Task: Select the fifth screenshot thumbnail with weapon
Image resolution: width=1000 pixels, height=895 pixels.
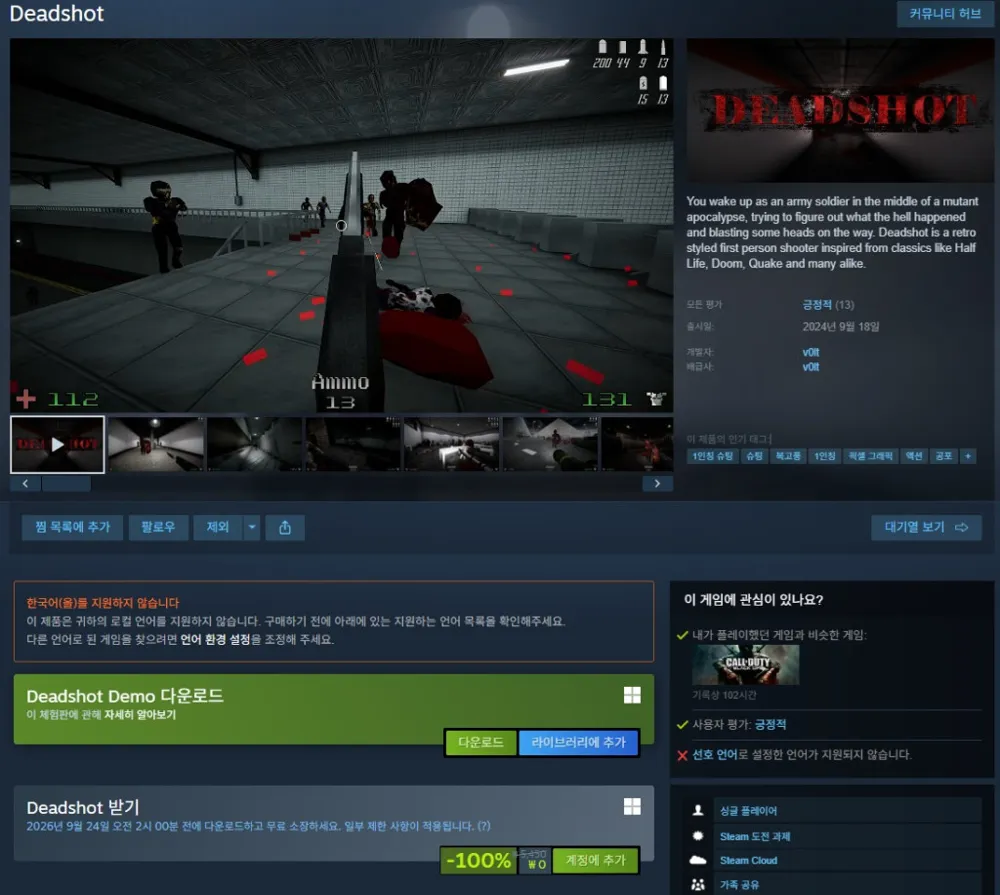Action: tap(452, 445)
